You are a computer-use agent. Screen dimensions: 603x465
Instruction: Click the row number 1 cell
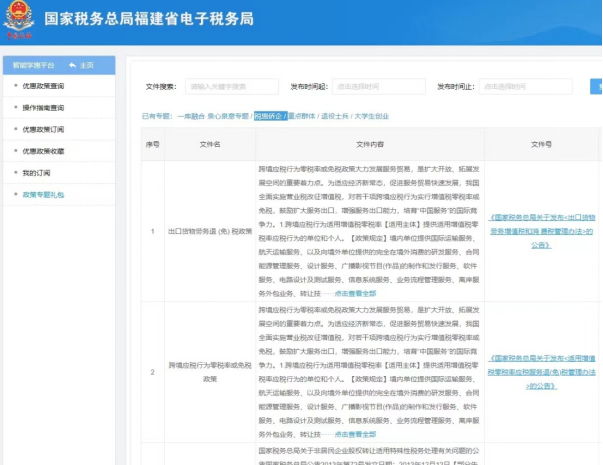153,231
